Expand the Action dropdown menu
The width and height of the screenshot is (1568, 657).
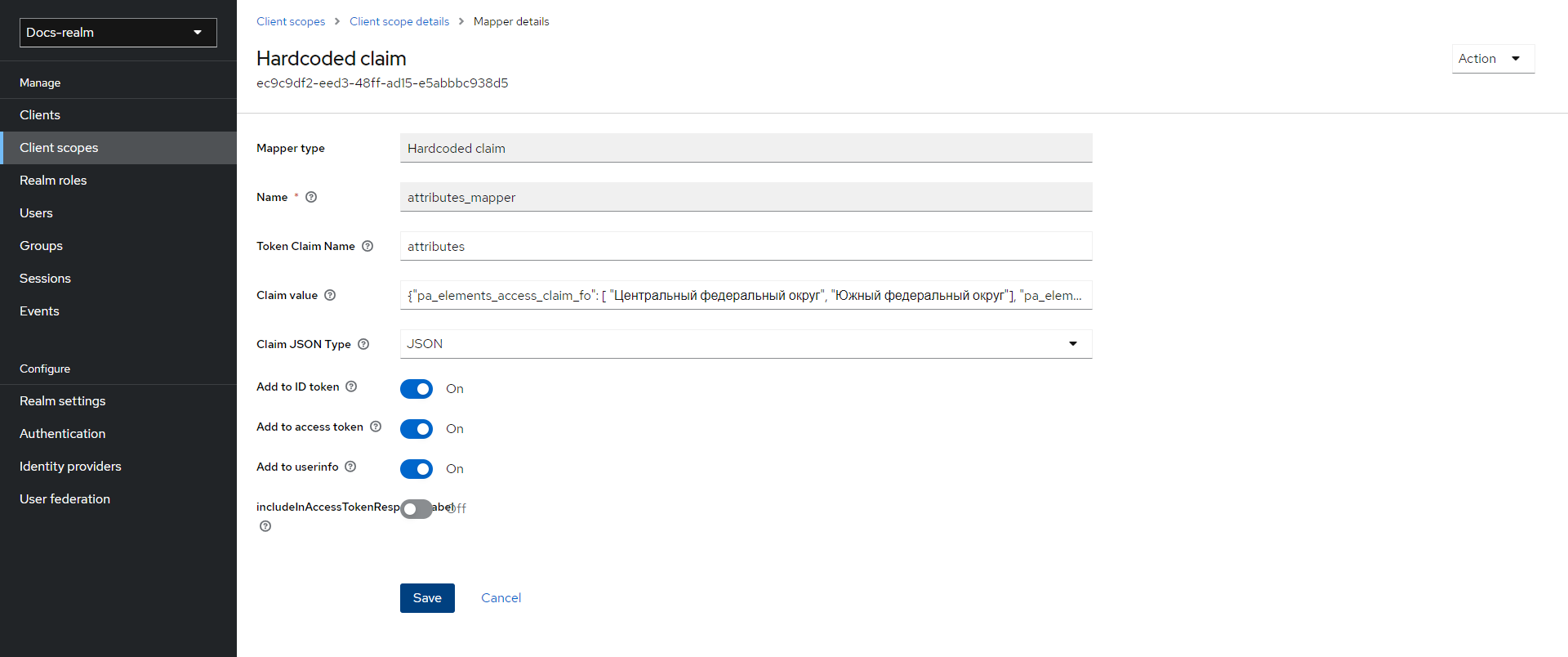1492,59
